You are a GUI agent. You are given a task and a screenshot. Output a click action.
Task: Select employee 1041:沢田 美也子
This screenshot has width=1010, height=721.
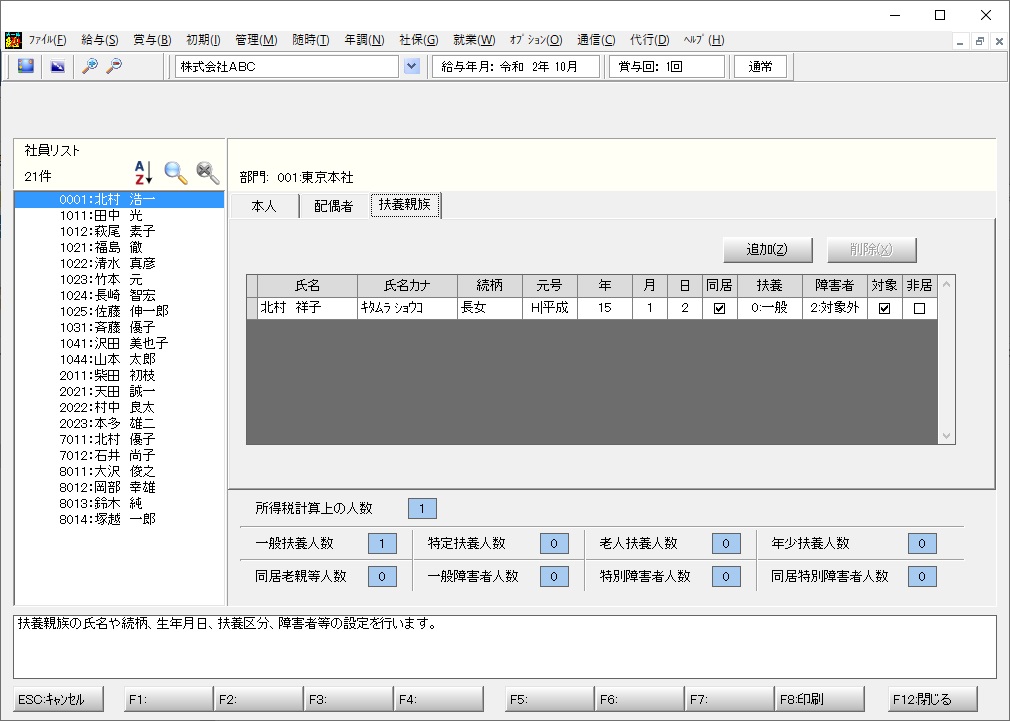pos(119,343)
